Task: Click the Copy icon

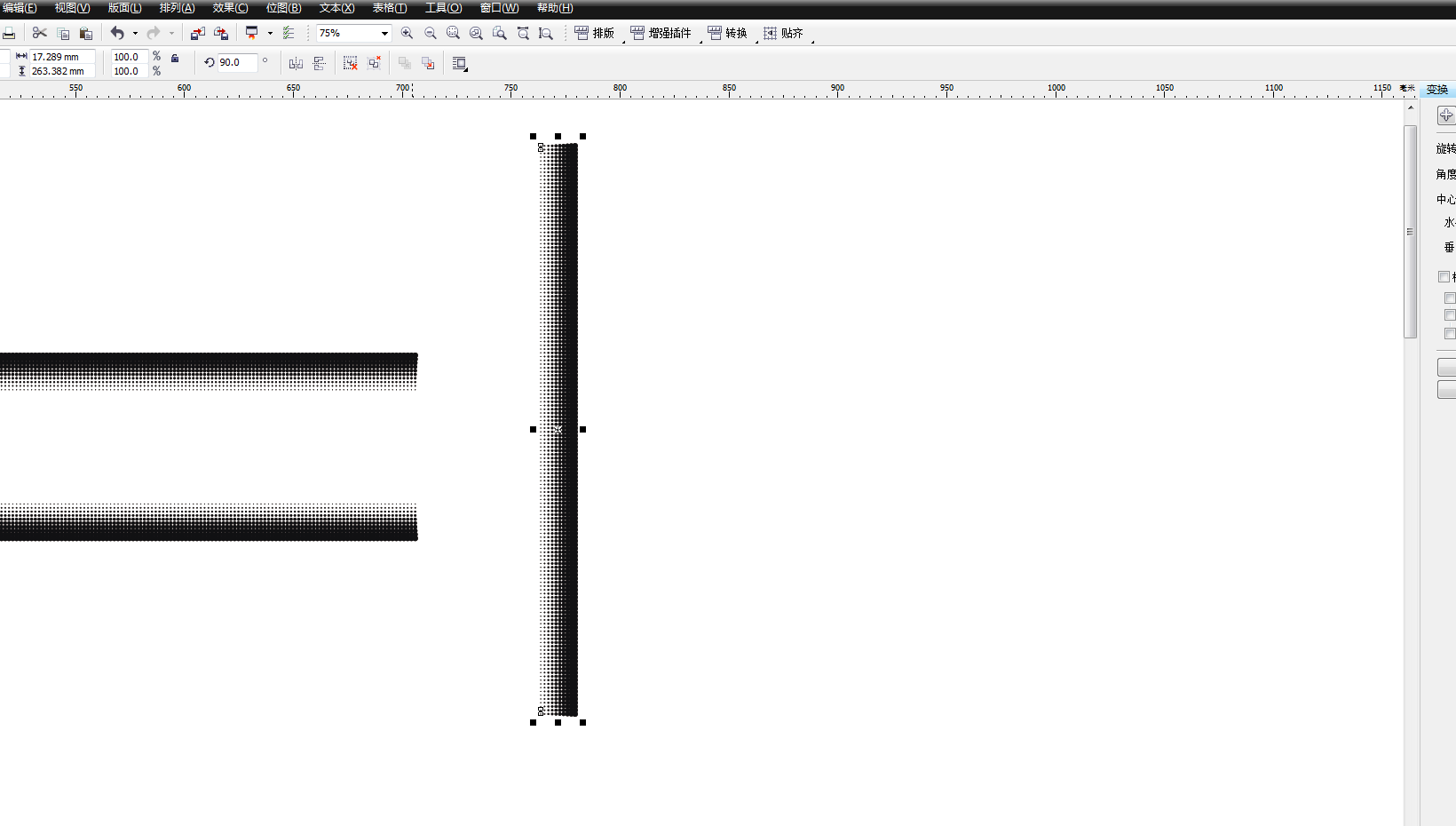Action: (x=63, y=33)
